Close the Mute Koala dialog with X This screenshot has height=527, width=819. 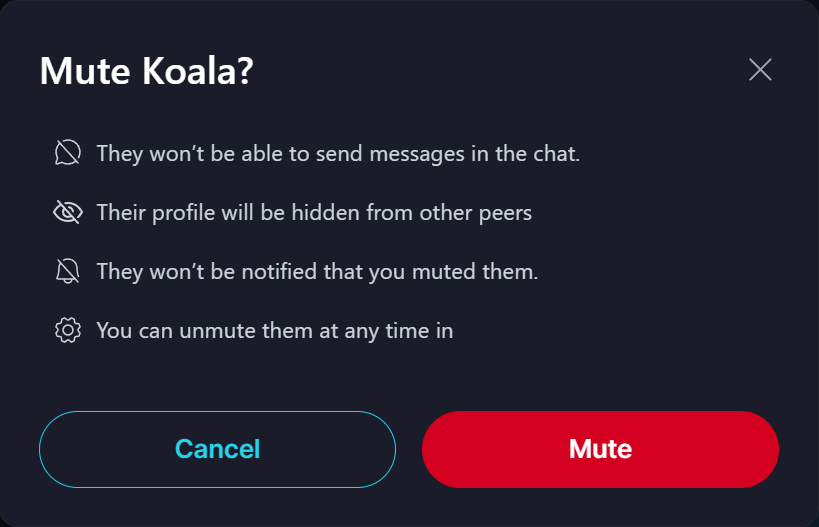click(x=760, y=69)
